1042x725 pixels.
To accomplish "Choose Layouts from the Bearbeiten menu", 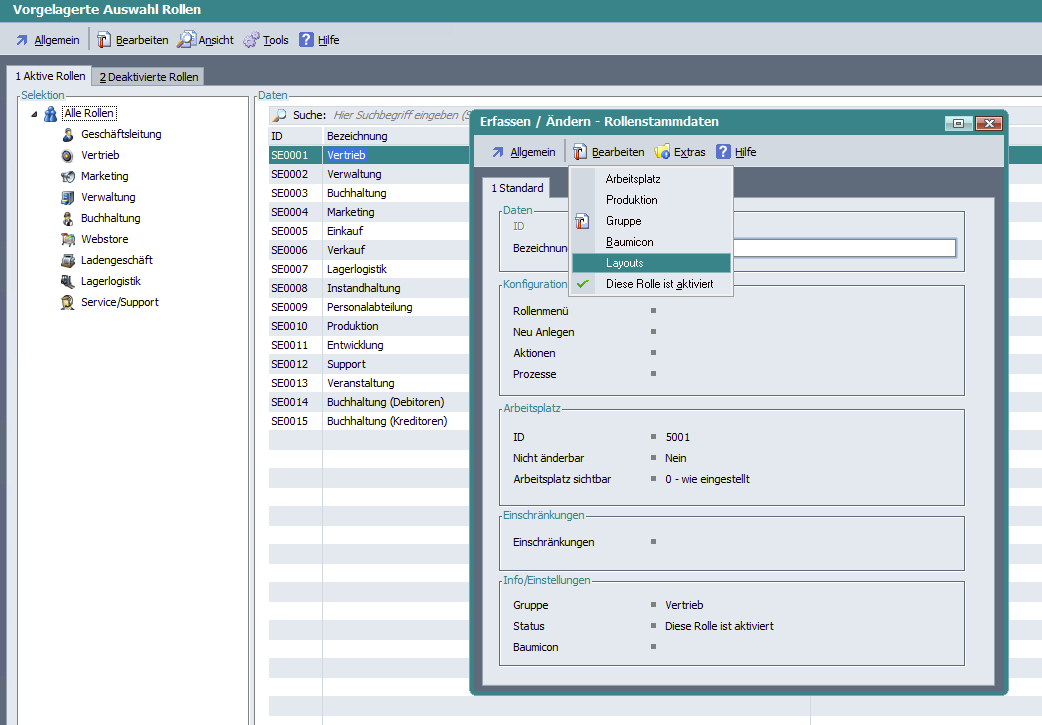I will 625,263.
